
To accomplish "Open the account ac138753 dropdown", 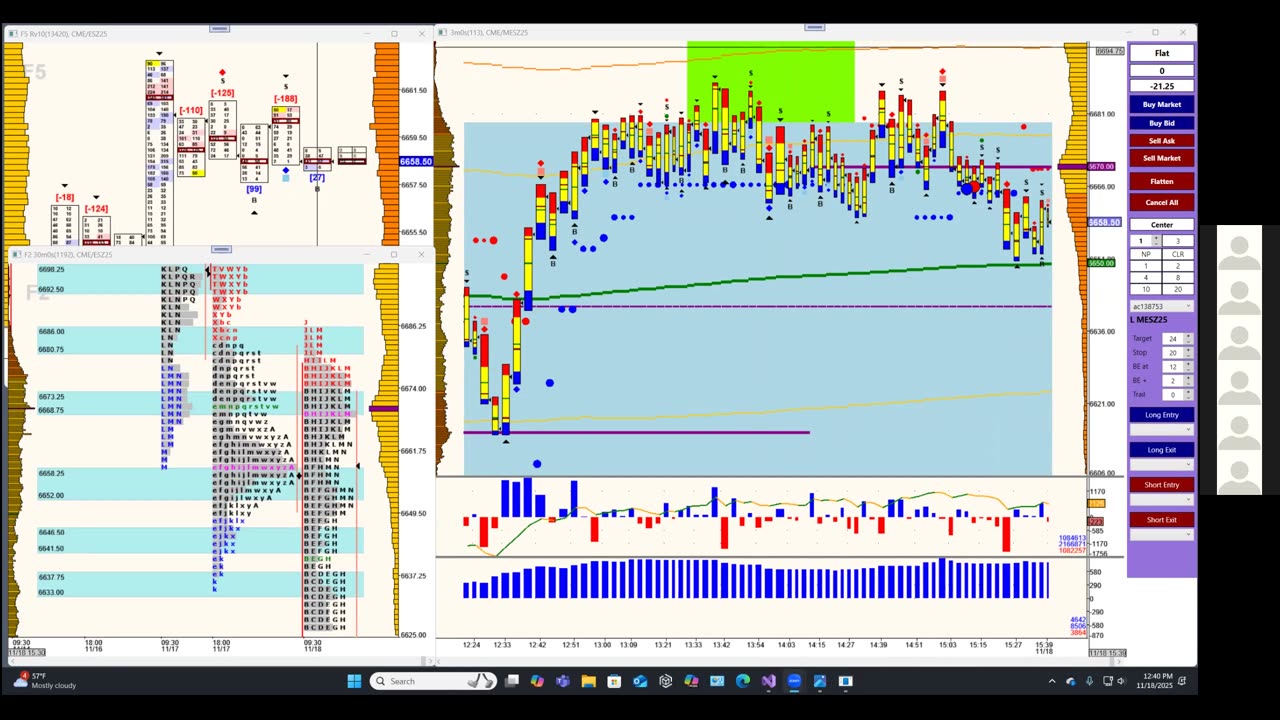I will click(x=1161, y=306).
